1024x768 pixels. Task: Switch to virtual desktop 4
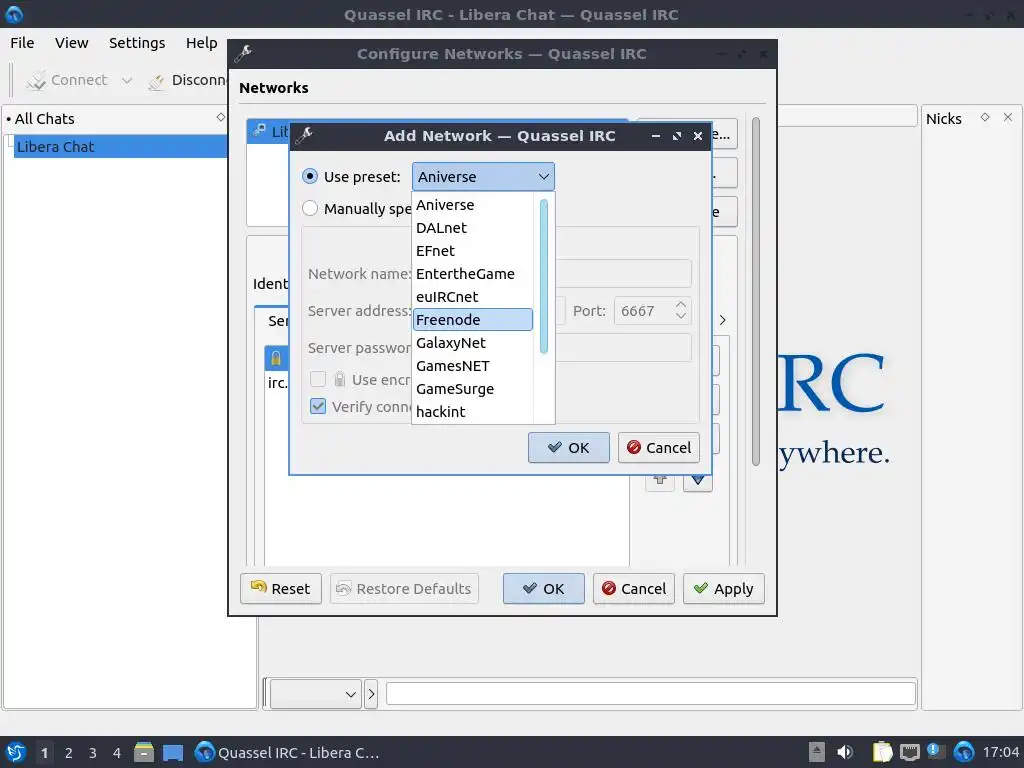(117, 753)
